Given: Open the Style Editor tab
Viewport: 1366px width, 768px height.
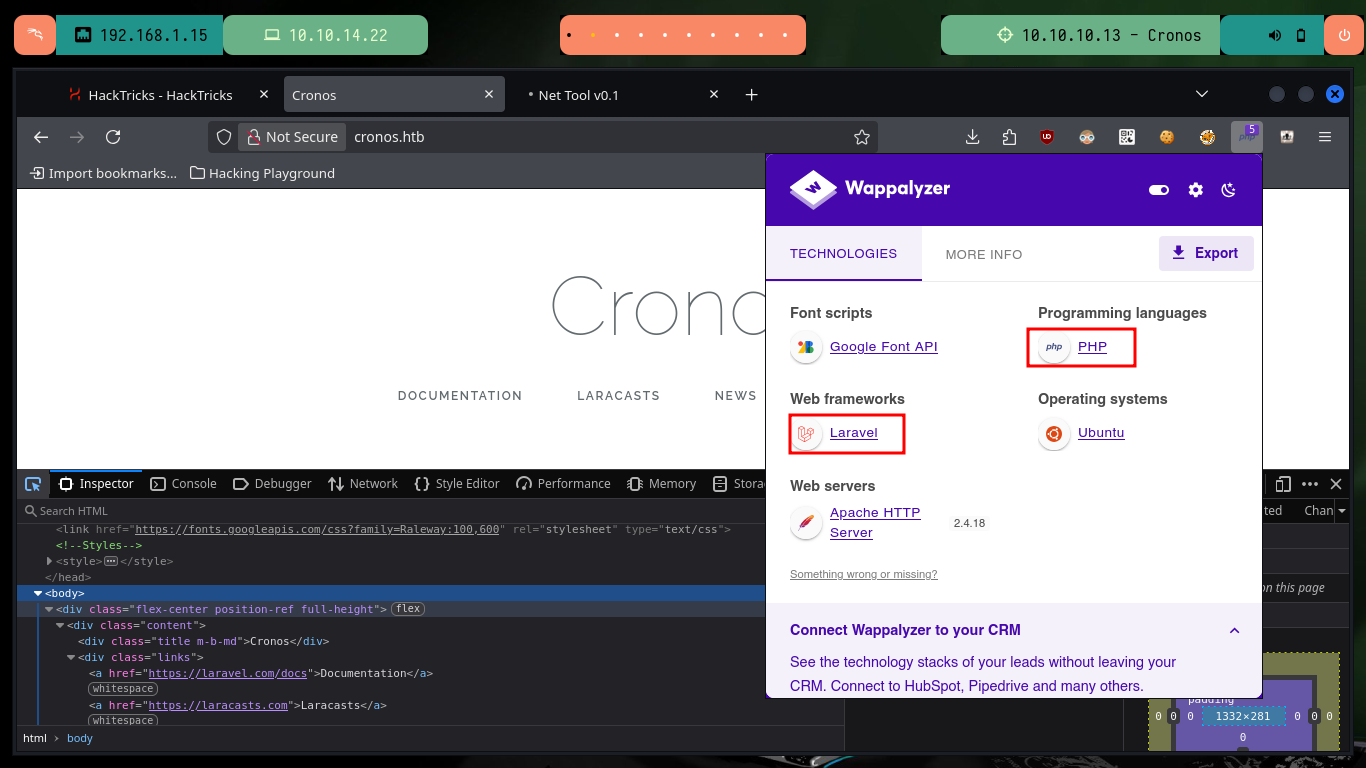Looking at the screenshot, I should click(457, 484).
